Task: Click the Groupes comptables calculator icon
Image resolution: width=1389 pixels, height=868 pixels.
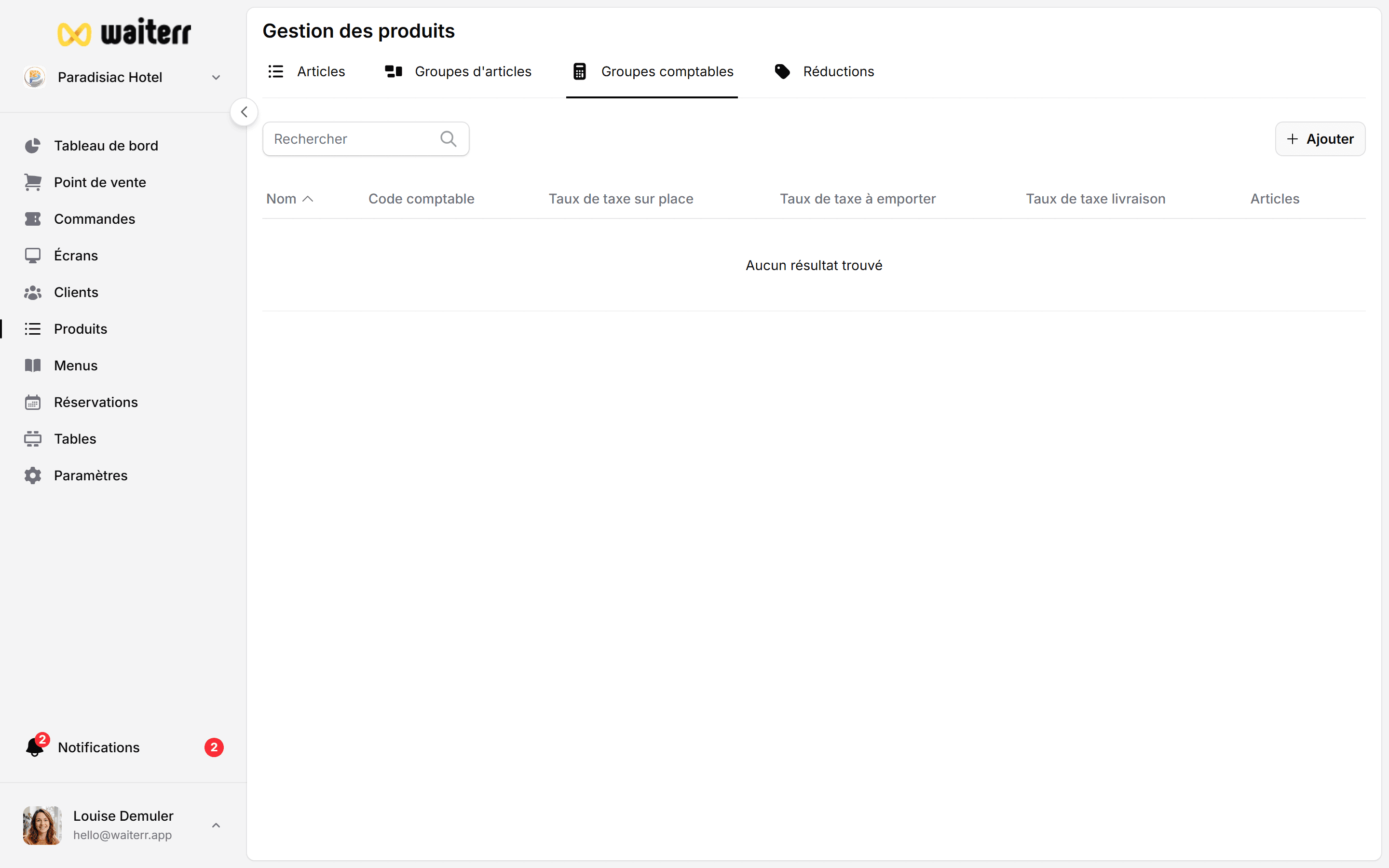Action: tap(580, 72)
